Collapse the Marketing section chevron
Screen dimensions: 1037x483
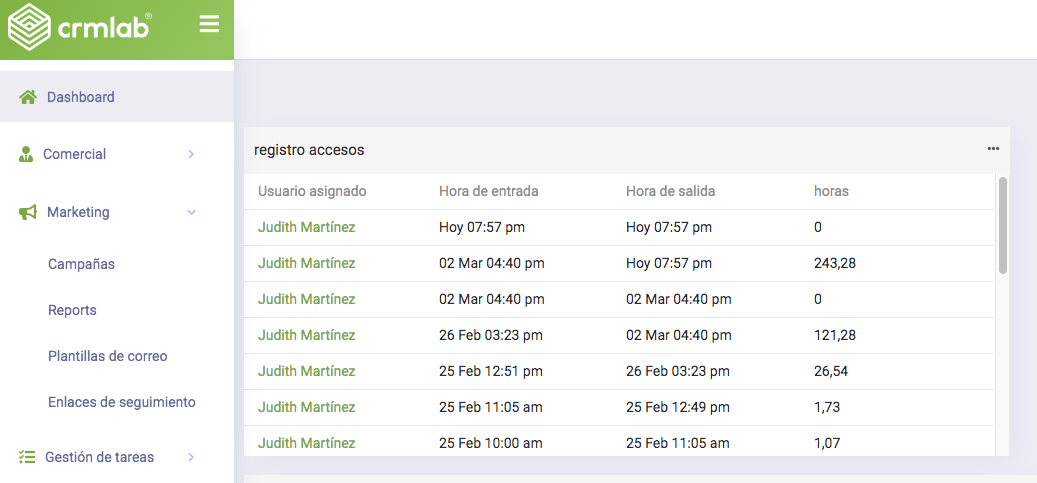pos(192,212)
